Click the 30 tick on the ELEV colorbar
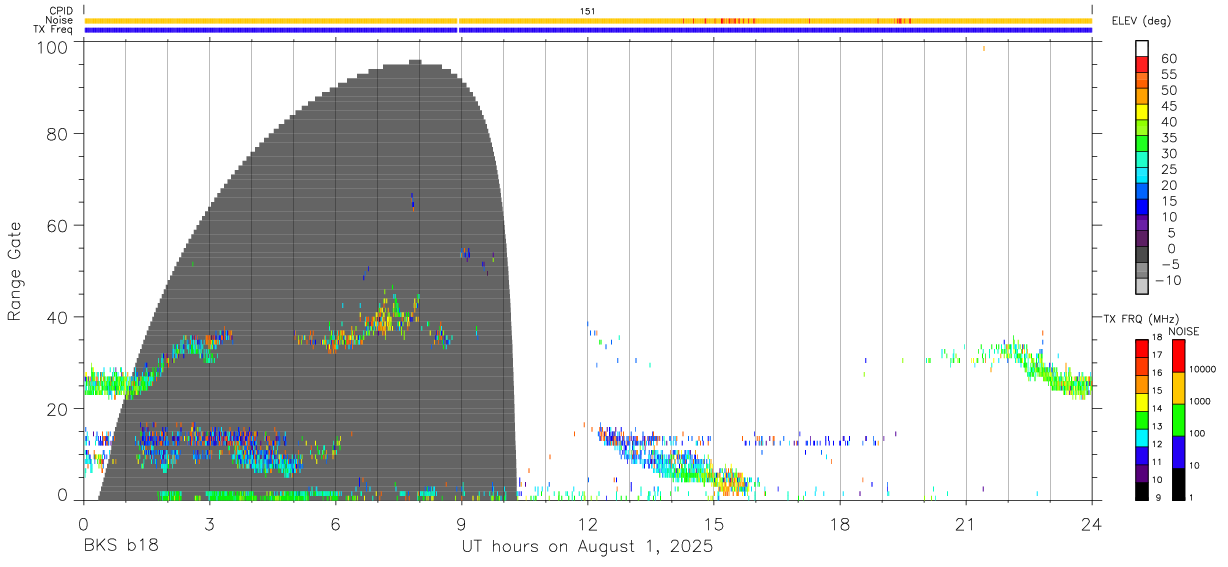1228x567 pixels. 1168,154
